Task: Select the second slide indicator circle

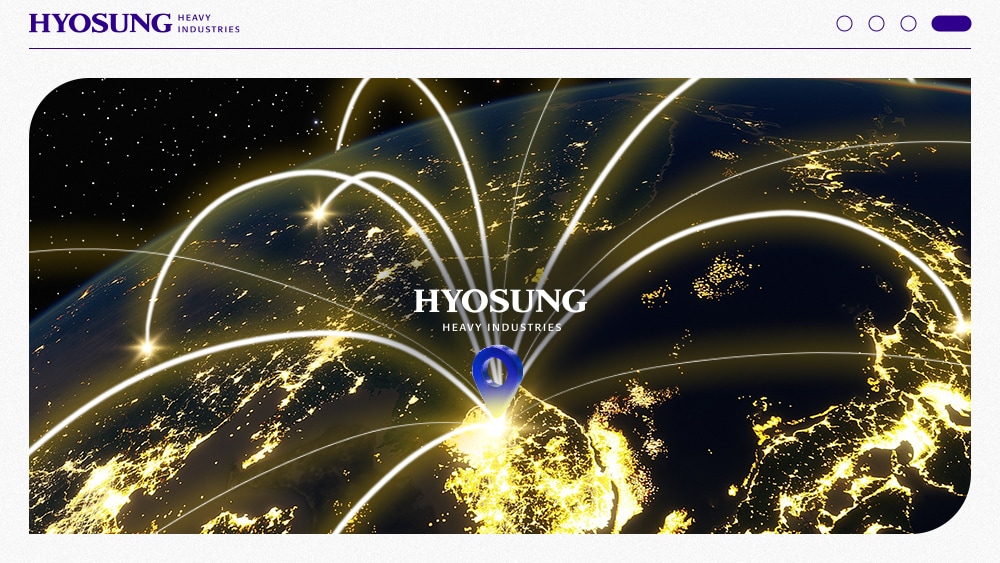Action: 876,24
